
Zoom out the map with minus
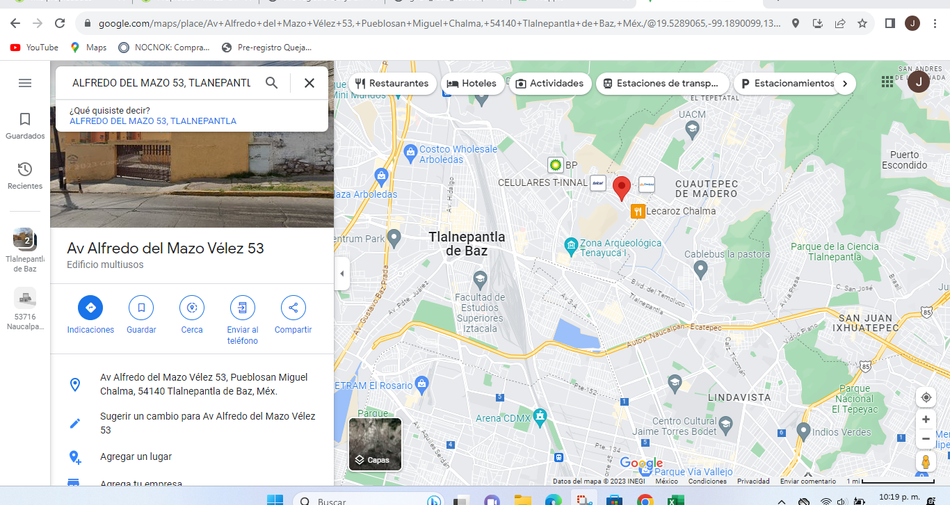point(926,439)
